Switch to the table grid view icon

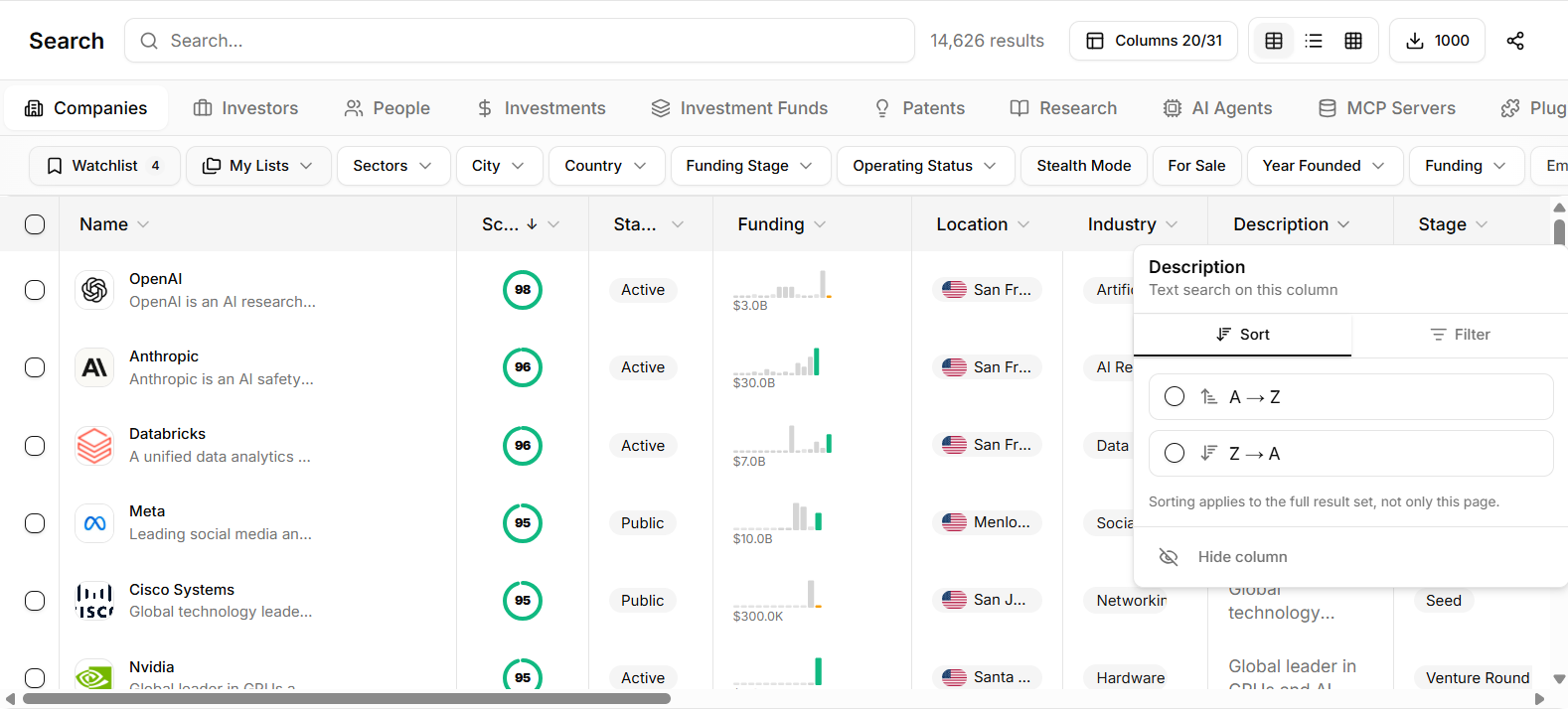[1274, 41]
